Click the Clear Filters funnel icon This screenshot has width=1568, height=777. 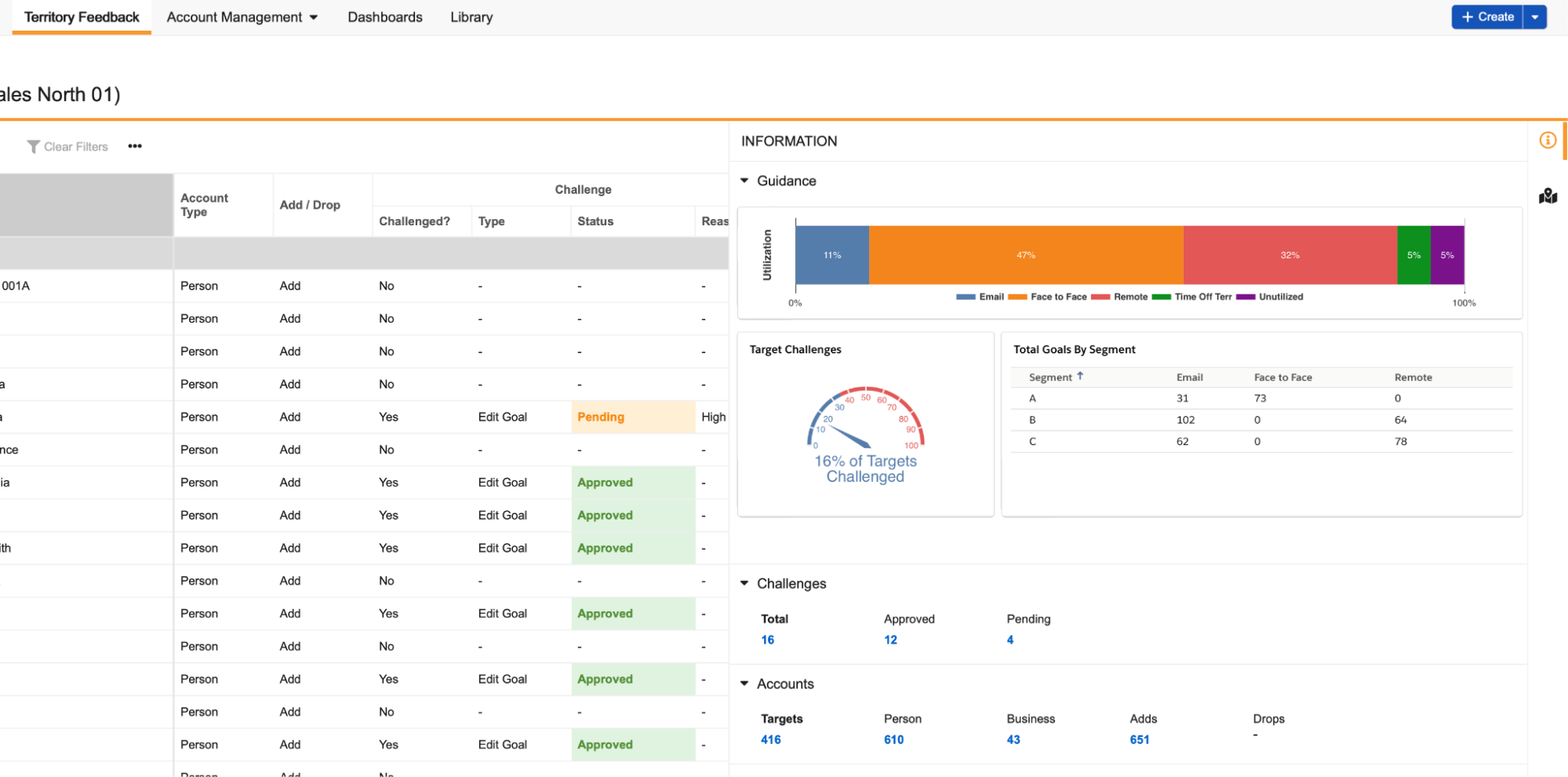point(33,147)
